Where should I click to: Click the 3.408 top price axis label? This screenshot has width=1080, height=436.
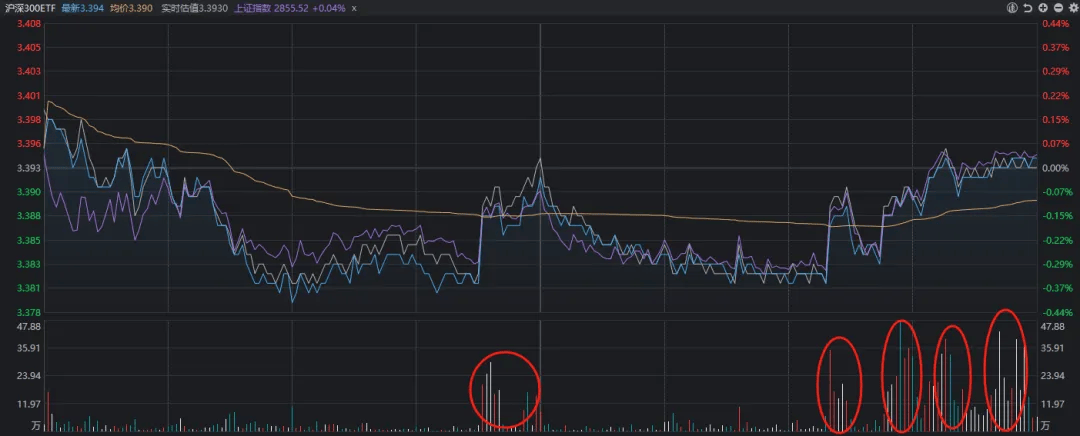[29, 23]
